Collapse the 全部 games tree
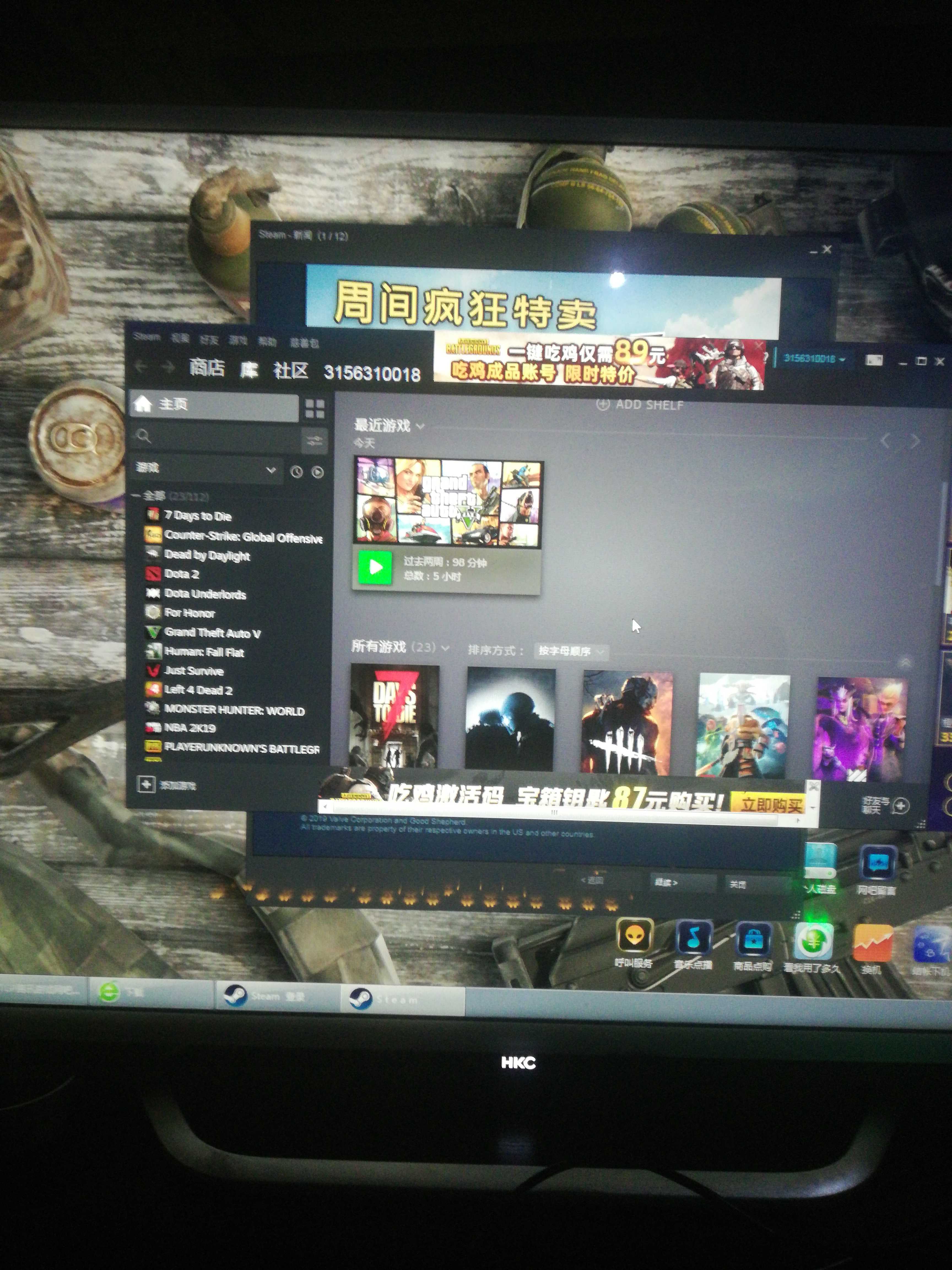 (x=137, y=495)
